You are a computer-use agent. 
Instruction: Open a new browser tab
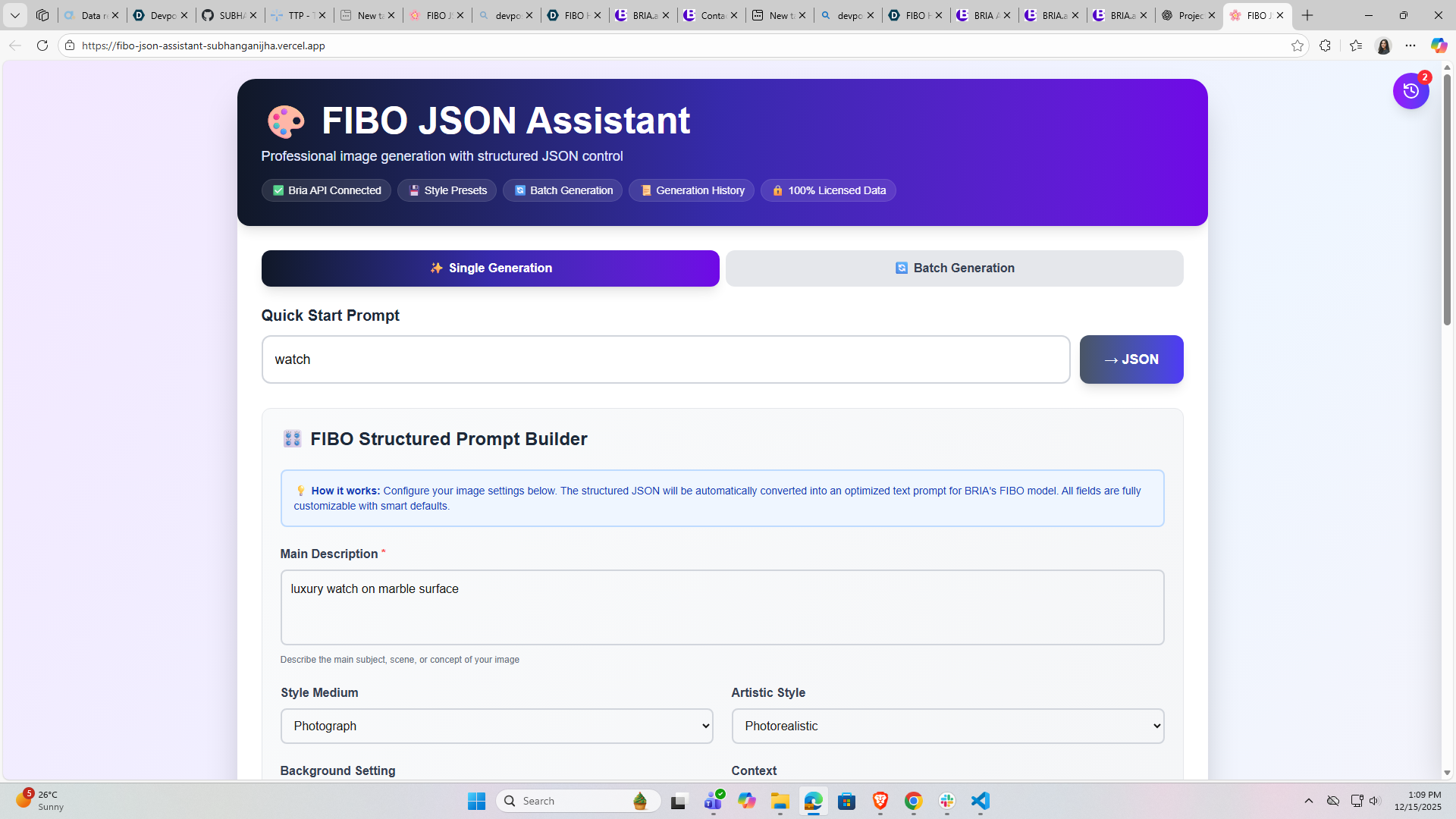coord(1307,15)
